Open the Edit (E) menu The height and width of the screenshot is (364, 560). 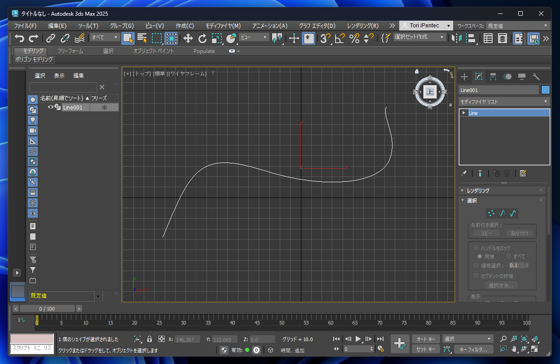coord(57,26)
